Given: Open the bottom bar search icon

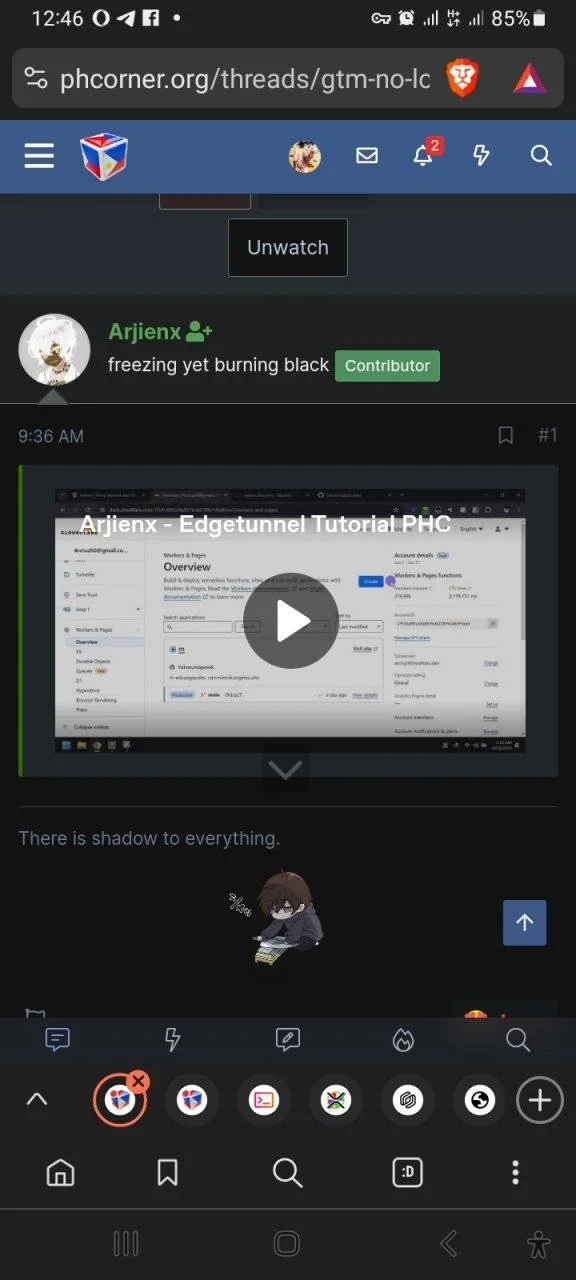Looking at the screenshot, I should coord(518,1040).
